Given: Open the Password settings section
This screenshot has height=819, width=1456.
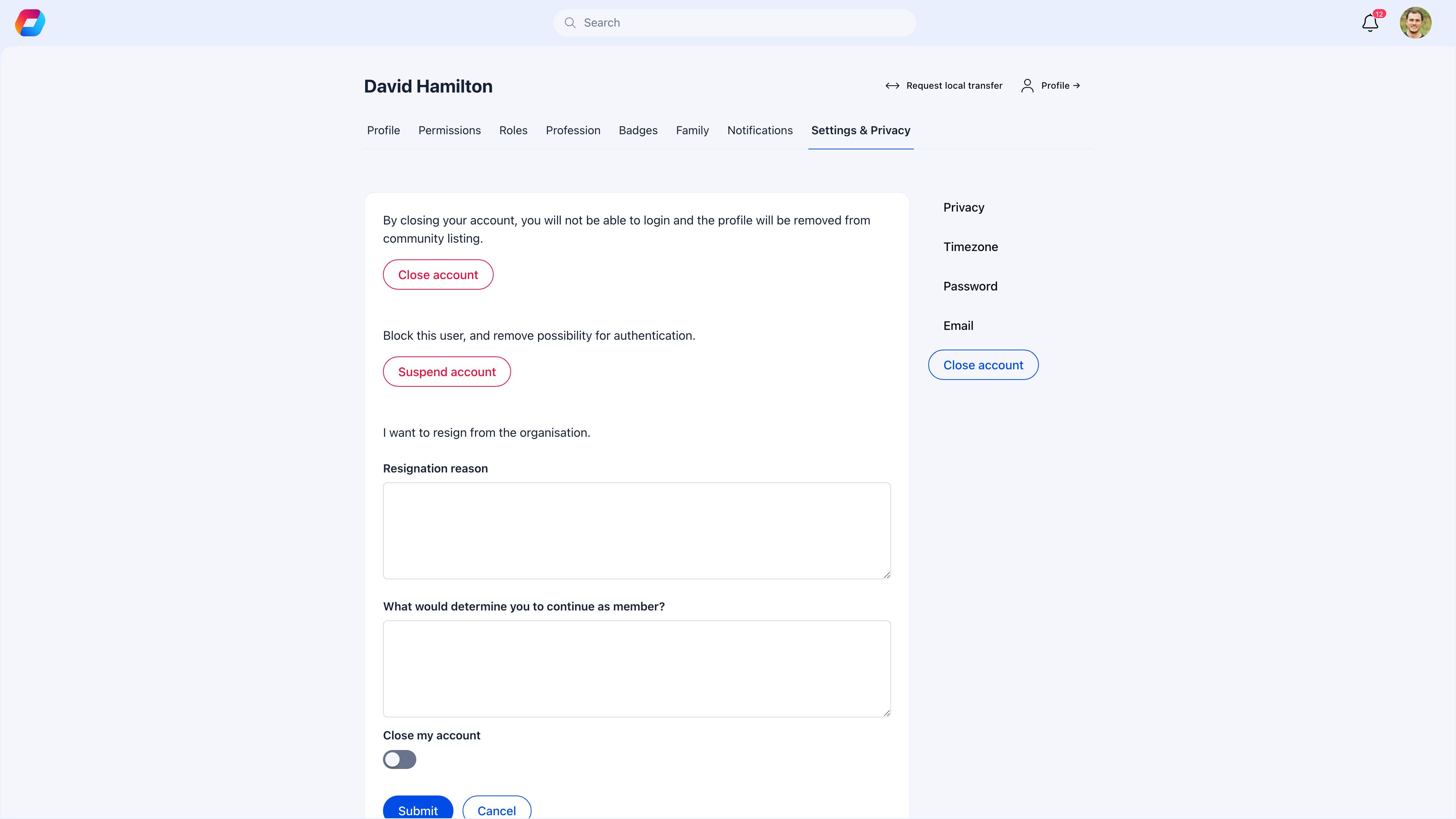Looking at the screenshot, I should [970, 286].
